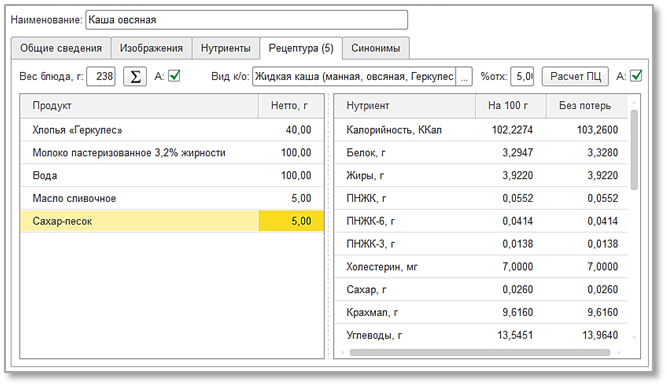Switch to the Нутриенты tab

pyautogui.click(x=225, y=48)
